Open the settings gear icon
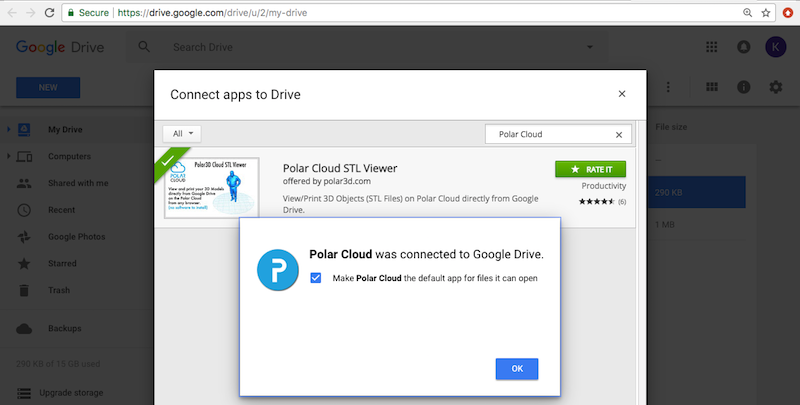This screenshot has height=405, width=800. (776, 87)
